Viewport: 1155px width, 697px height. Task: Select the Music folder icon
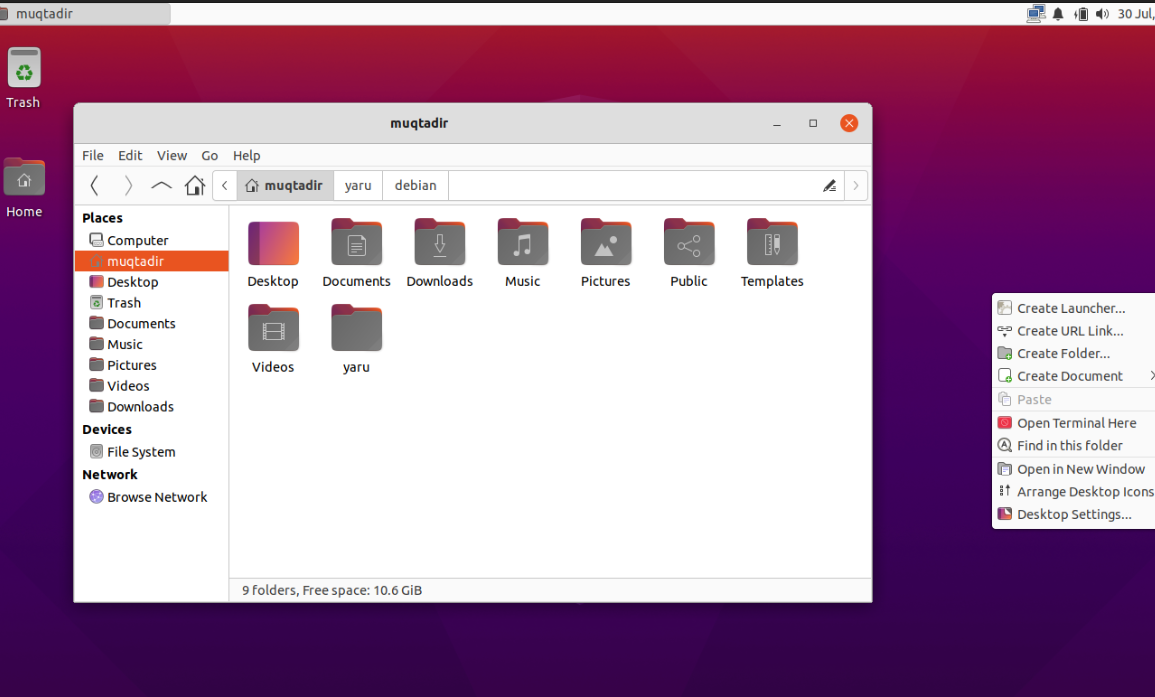pyautogui.click(x=523, y=244)
